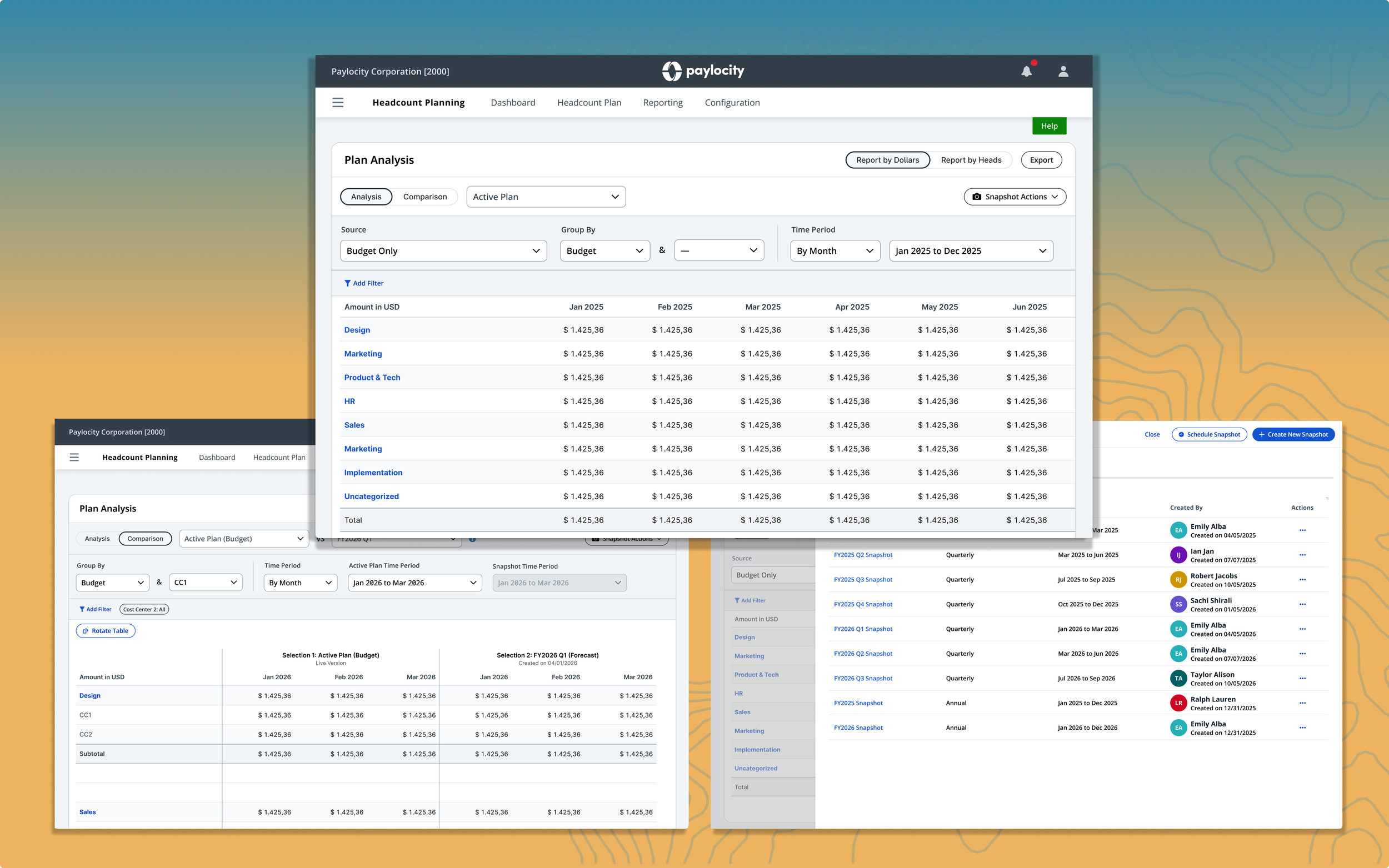Expand the Source Budget Only dropdown
The image size is (1389, 868).
coord(443,251)
